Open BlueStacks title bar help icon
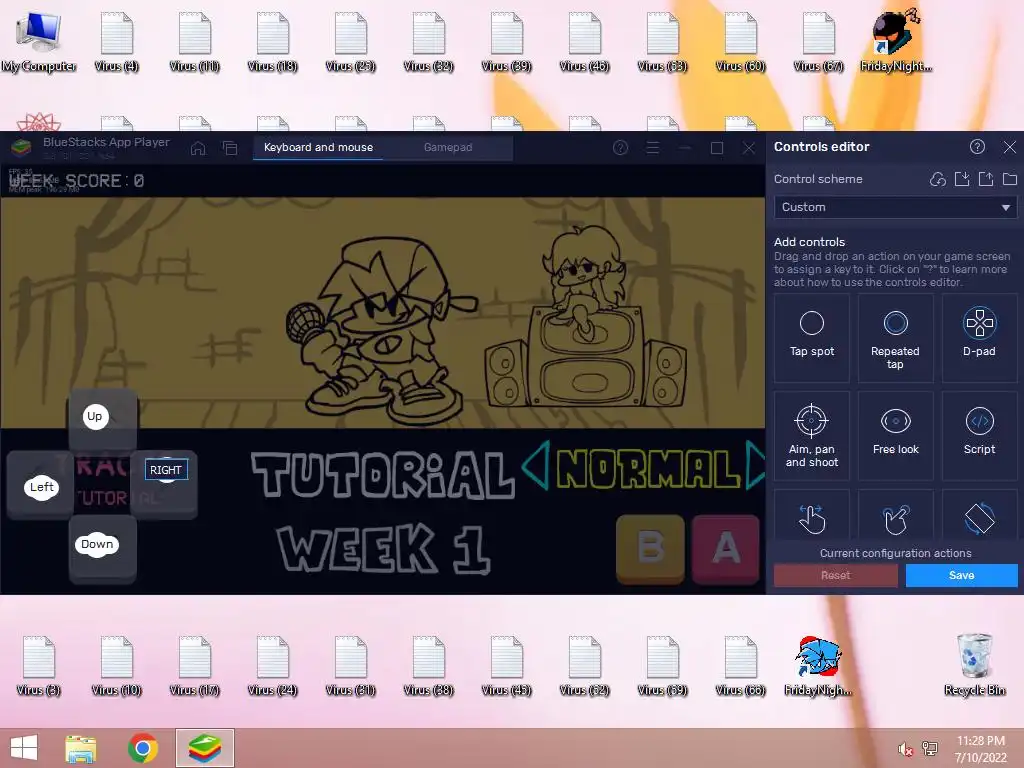This screenshot has height=768, width=1024. point(620,148)
